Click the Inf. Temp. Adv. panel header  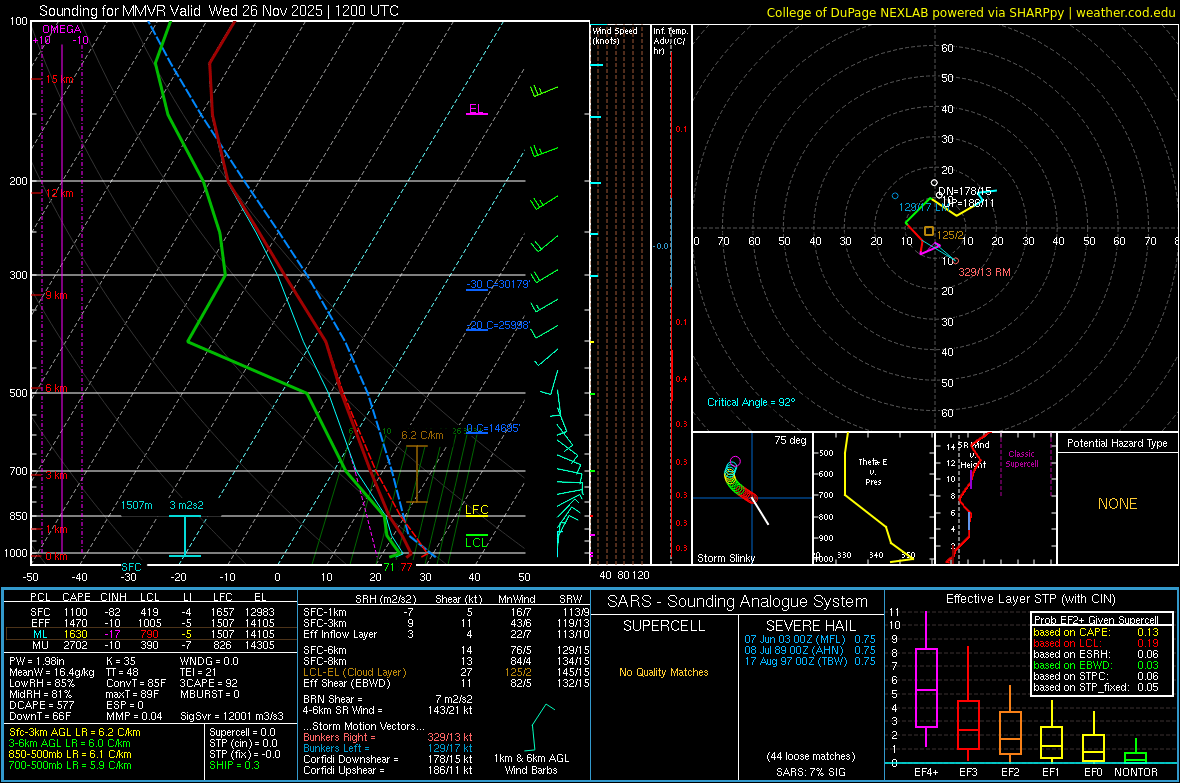click(670, 41)
